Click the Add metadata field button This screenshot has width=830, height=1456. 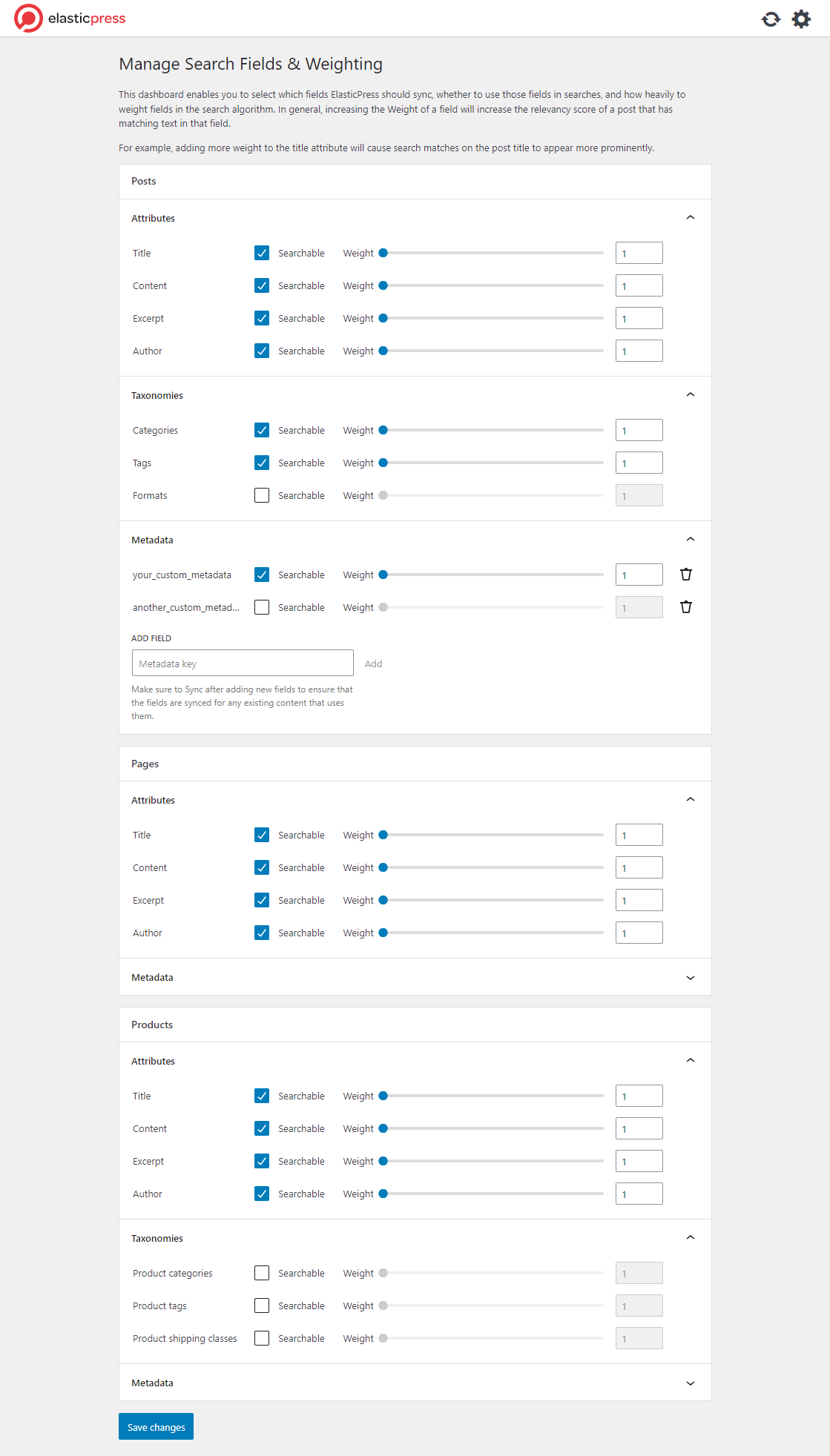[x=373, y=664]
